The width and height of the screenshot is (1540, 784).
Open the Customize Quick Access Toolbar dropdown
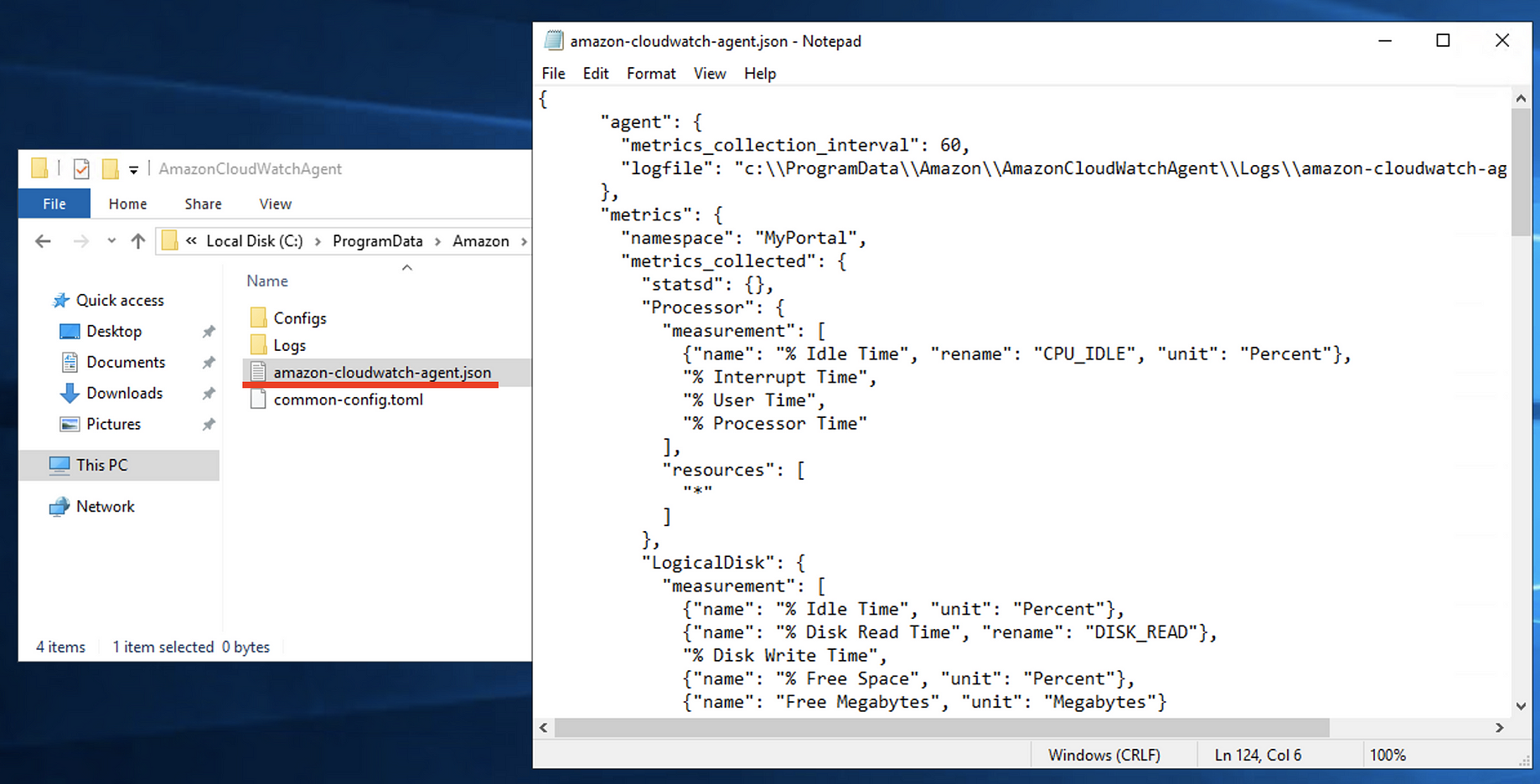pyautogui.click(x=133, y=170)
